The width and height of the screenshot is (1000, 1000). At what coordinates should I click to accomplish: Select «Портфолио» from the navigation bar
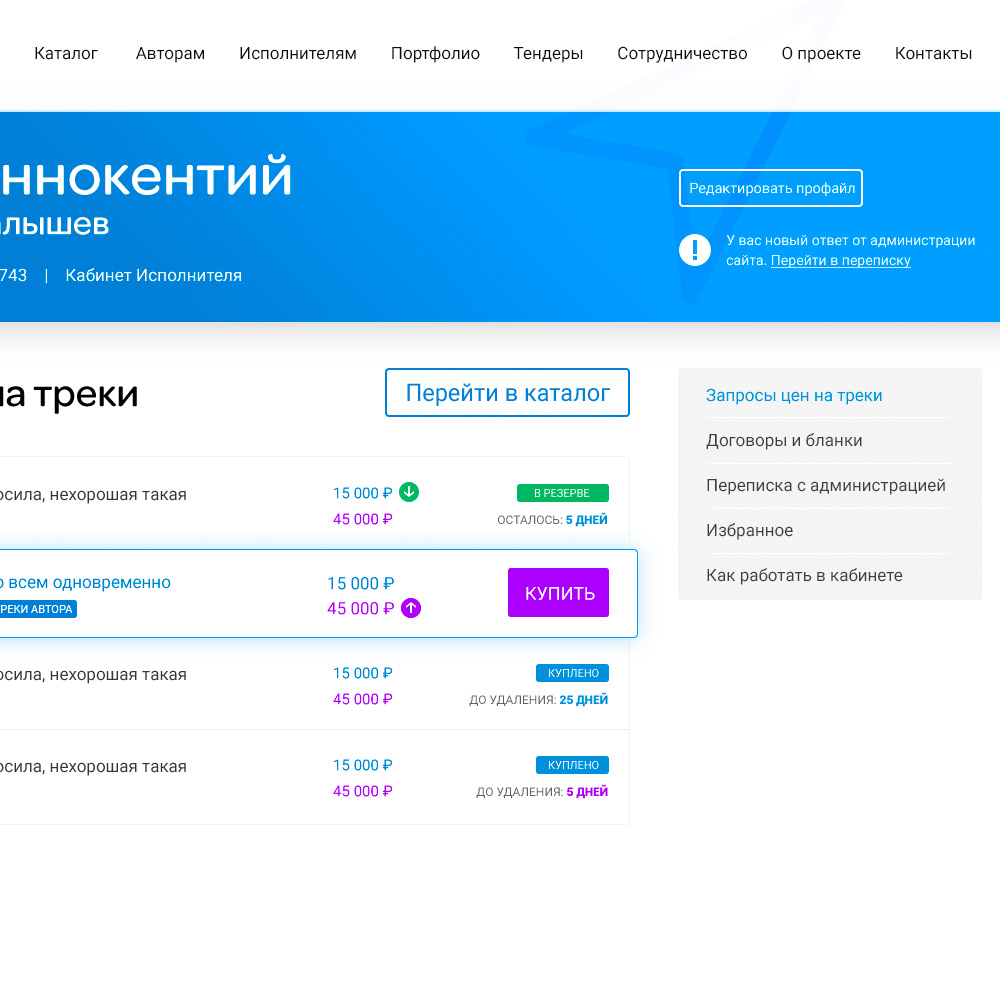point(435,53)
